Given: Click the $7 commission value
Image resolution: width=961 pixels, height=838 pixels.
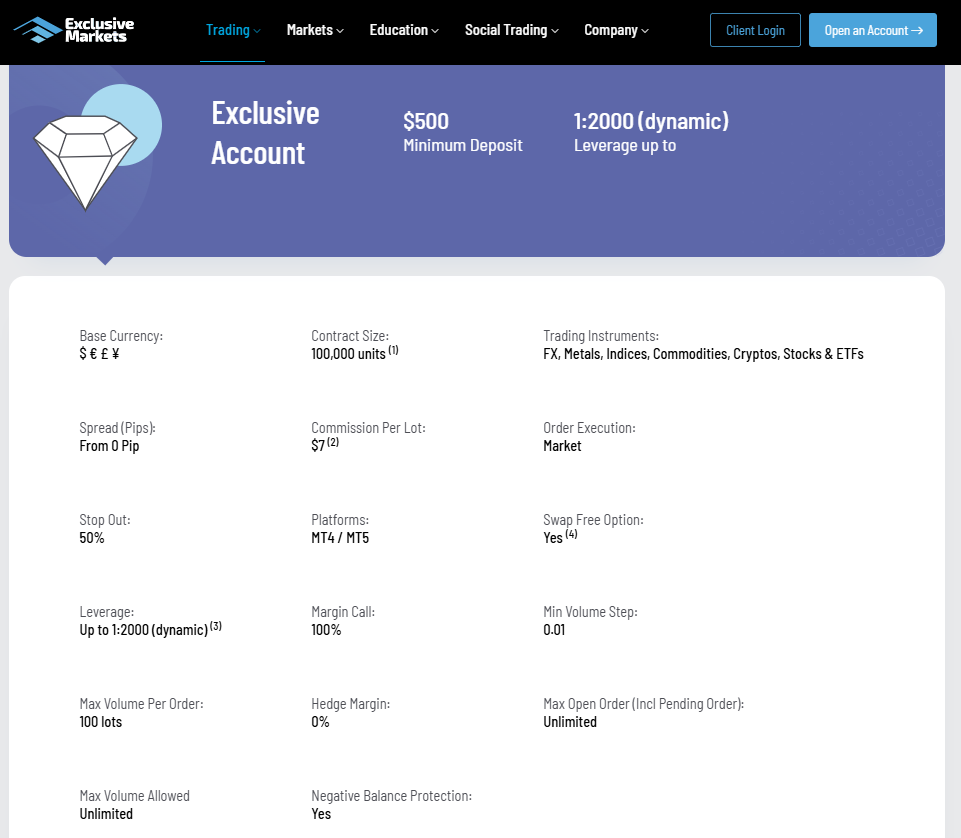Looking at the screenshot, I should (317, 446).
